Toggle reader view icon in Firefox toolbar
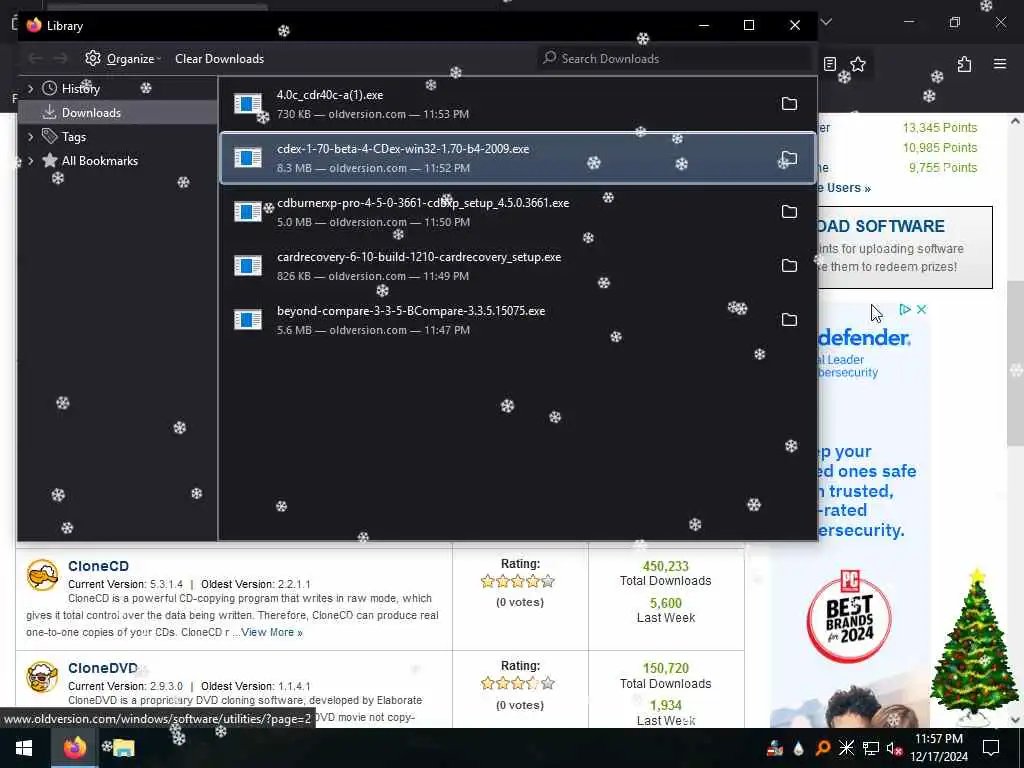 click(x=830, y=64)
